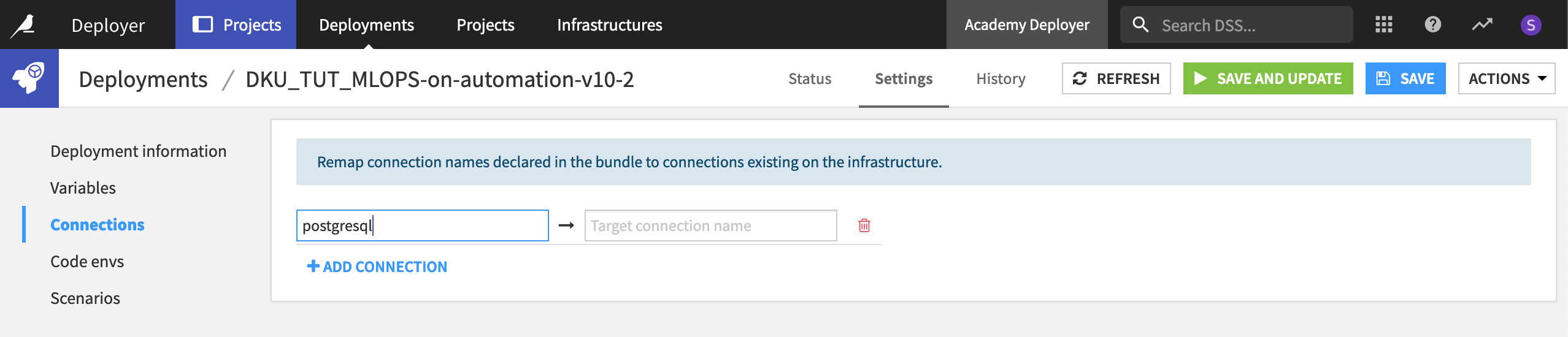Click the DKU_TUT_MLOPS-on-automation-v10-2 deployment title

point(440,80)
